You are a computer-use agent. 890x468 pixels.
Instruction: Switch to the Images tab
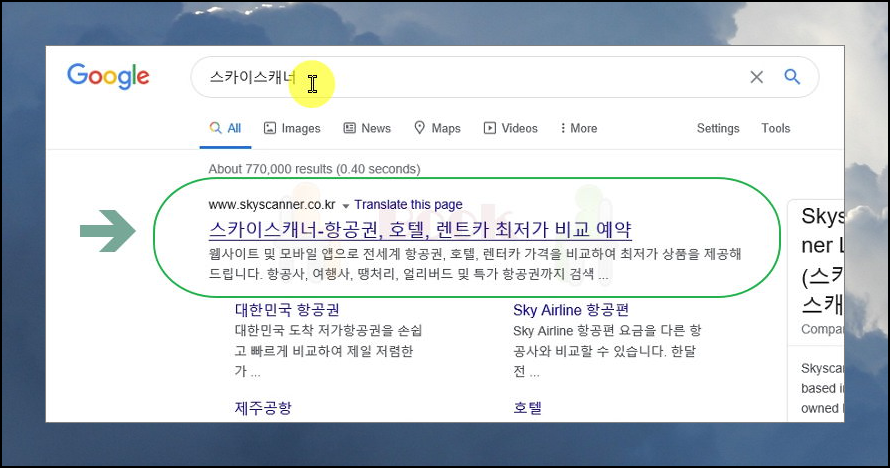pyautogui.click(x=292, y=128)
